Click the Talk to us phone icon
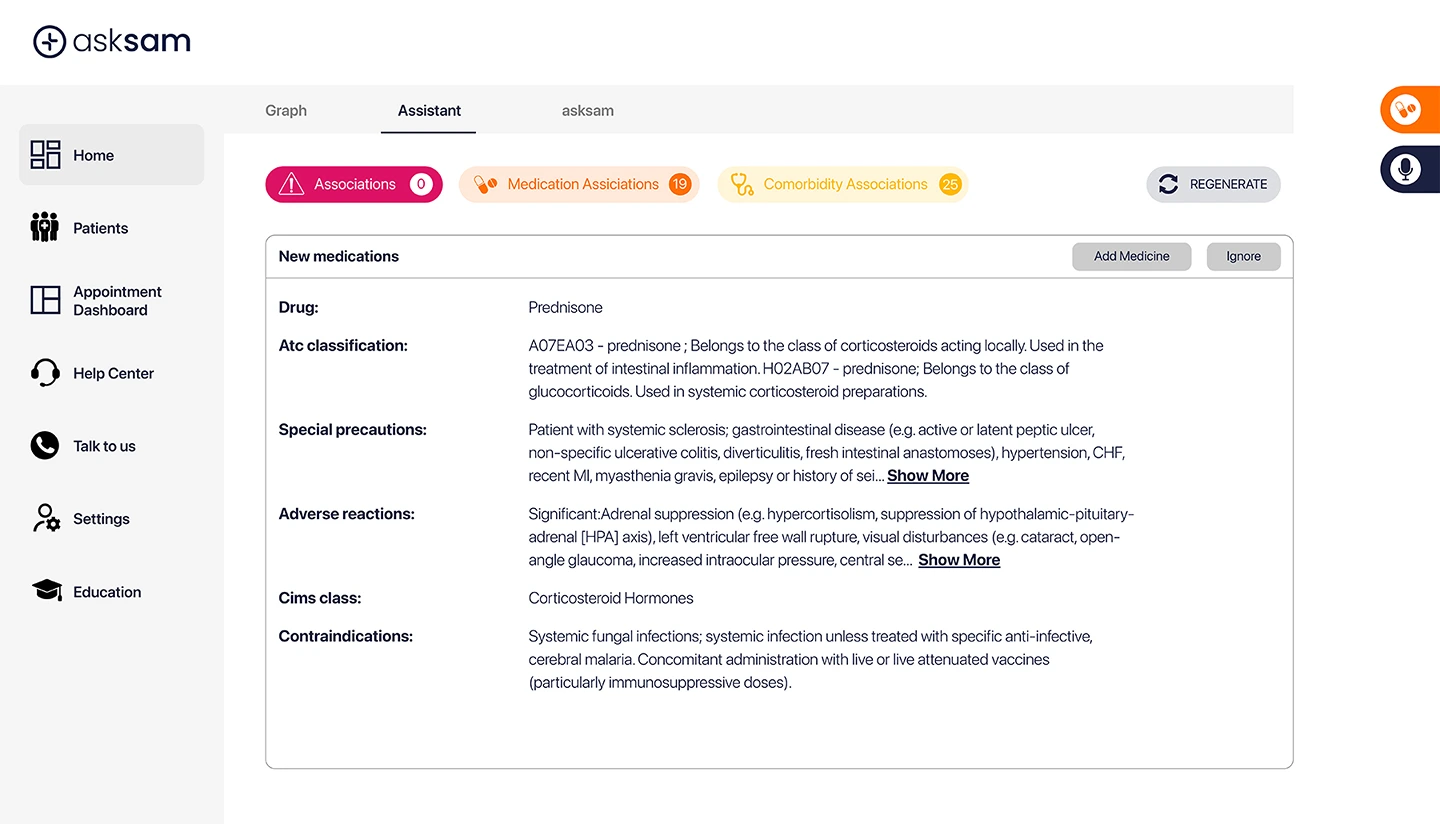This screenshot has width=1440, height=824. click(45, 446)
